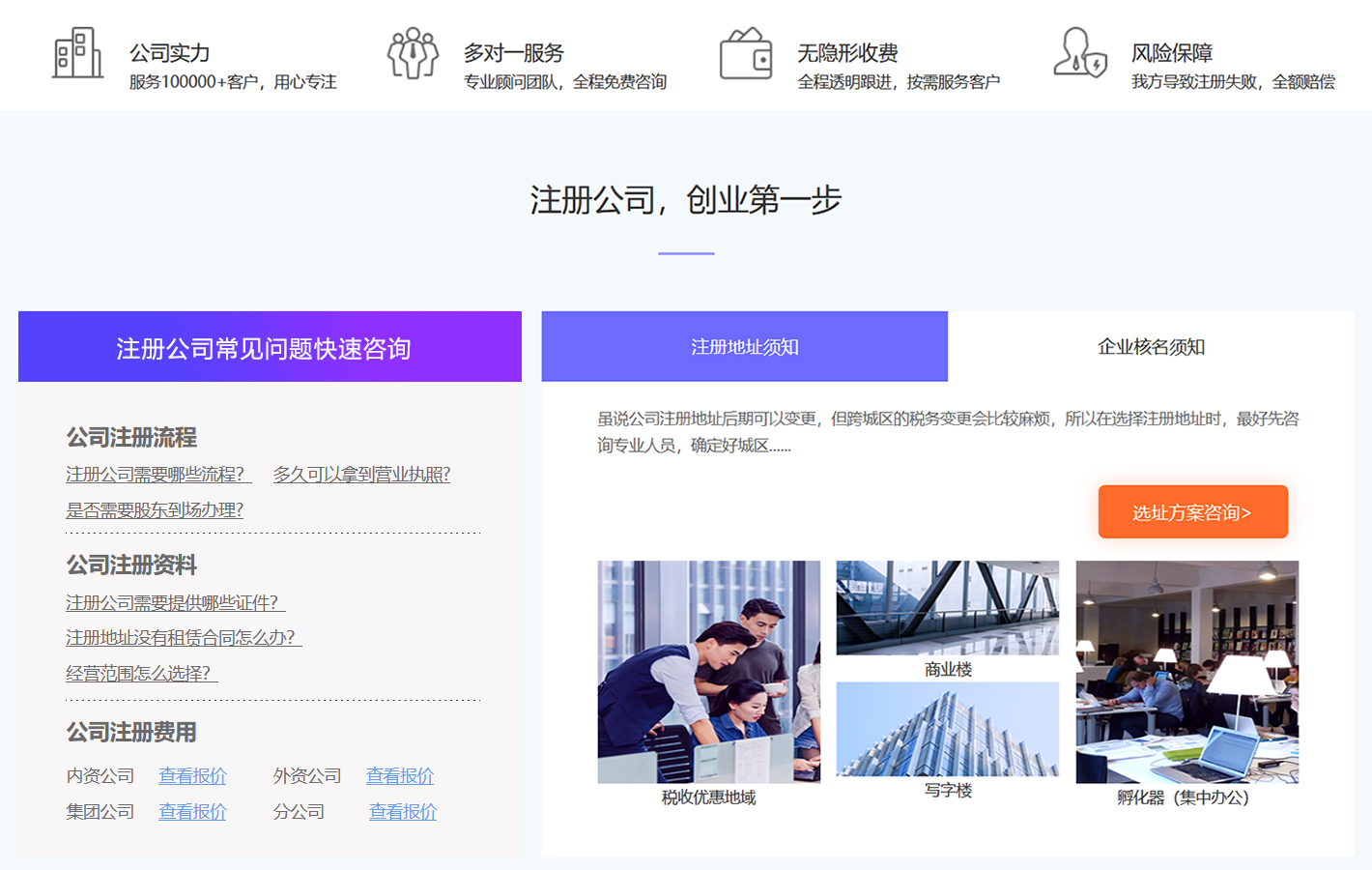Click the company strength building icon
The width and height of the screenshot is (1372, 870).
click(x=77, y=53)
